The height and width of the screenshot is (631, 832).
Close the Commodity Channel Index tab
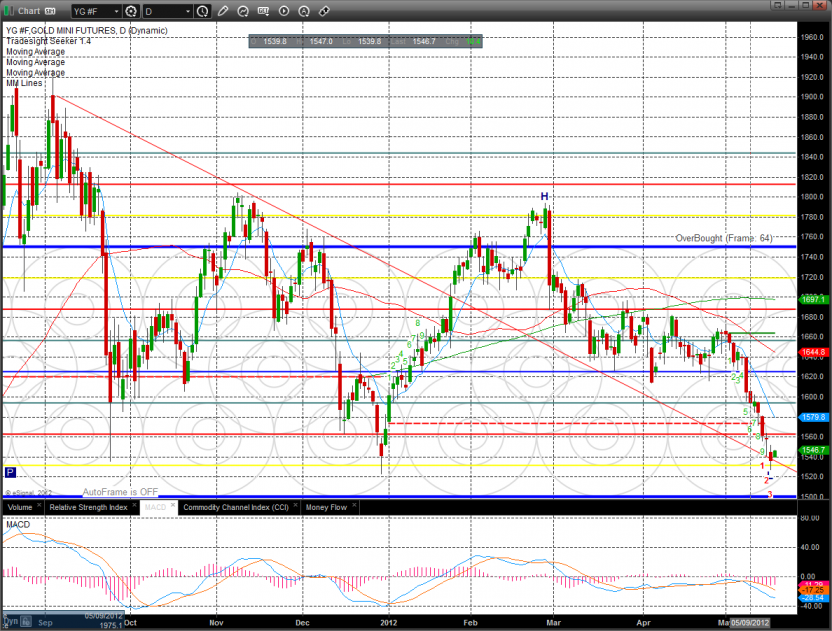296,505
